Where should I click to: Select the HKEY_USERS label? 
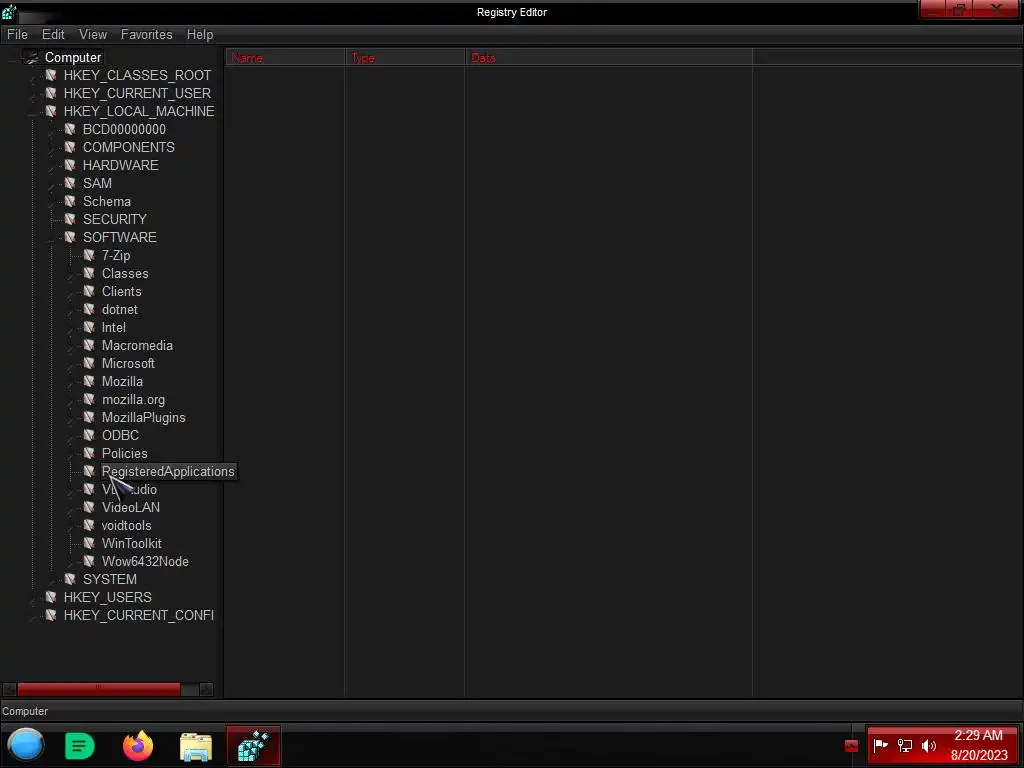tap(107, 597)
